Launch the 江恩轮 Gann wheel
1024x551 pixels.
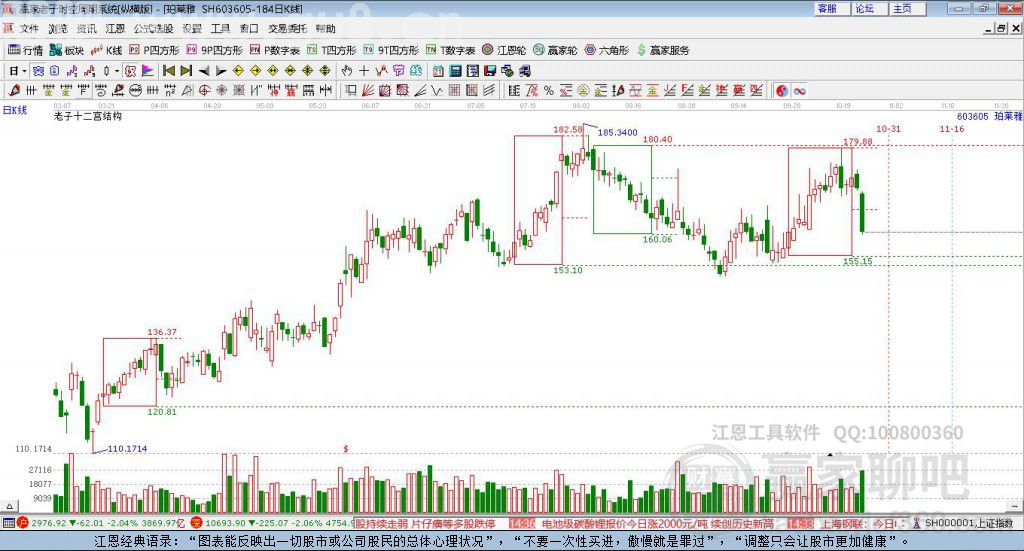(504, 50)
